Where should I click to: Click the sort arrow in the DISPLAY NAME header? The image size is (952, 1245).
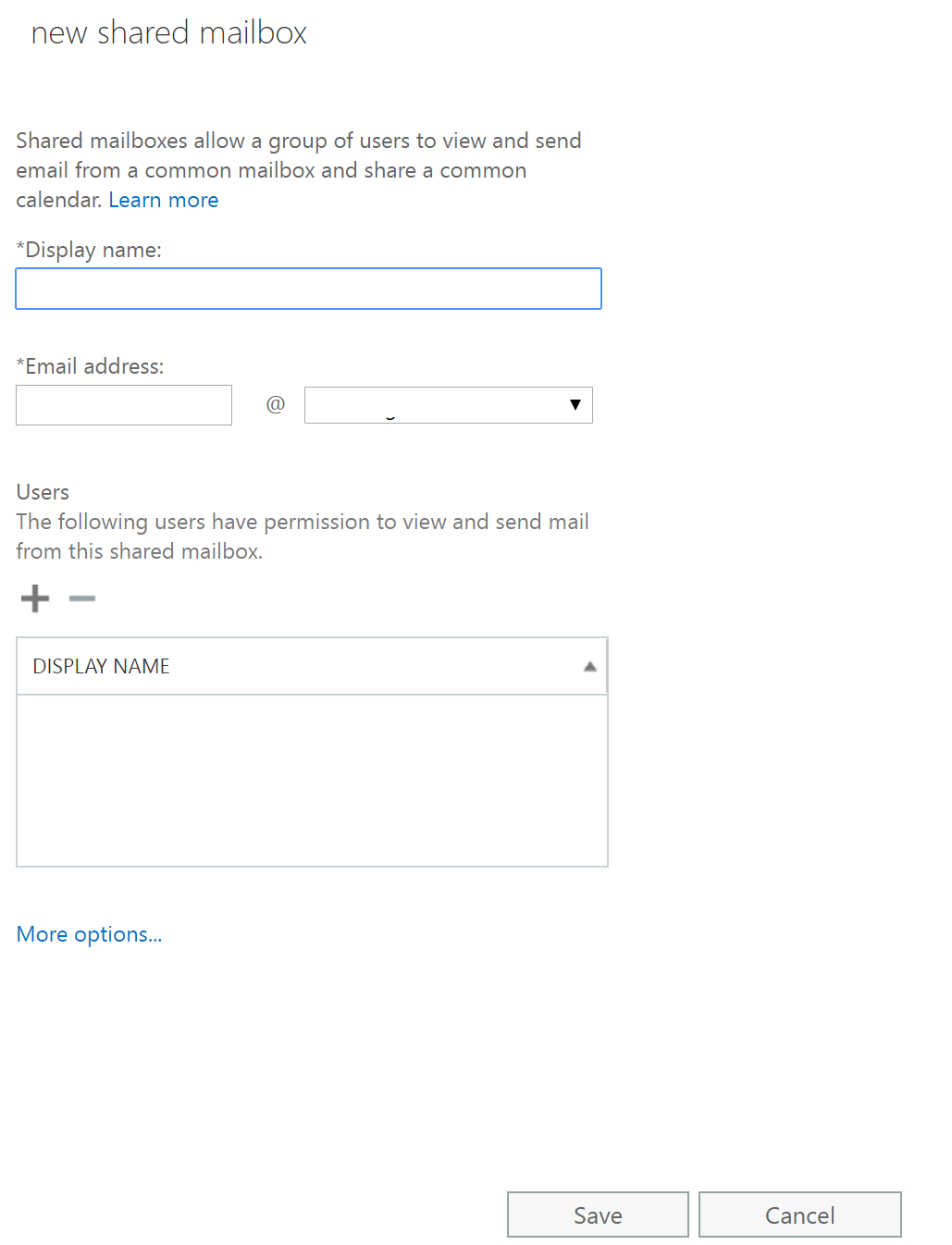(x=589, y=667)
